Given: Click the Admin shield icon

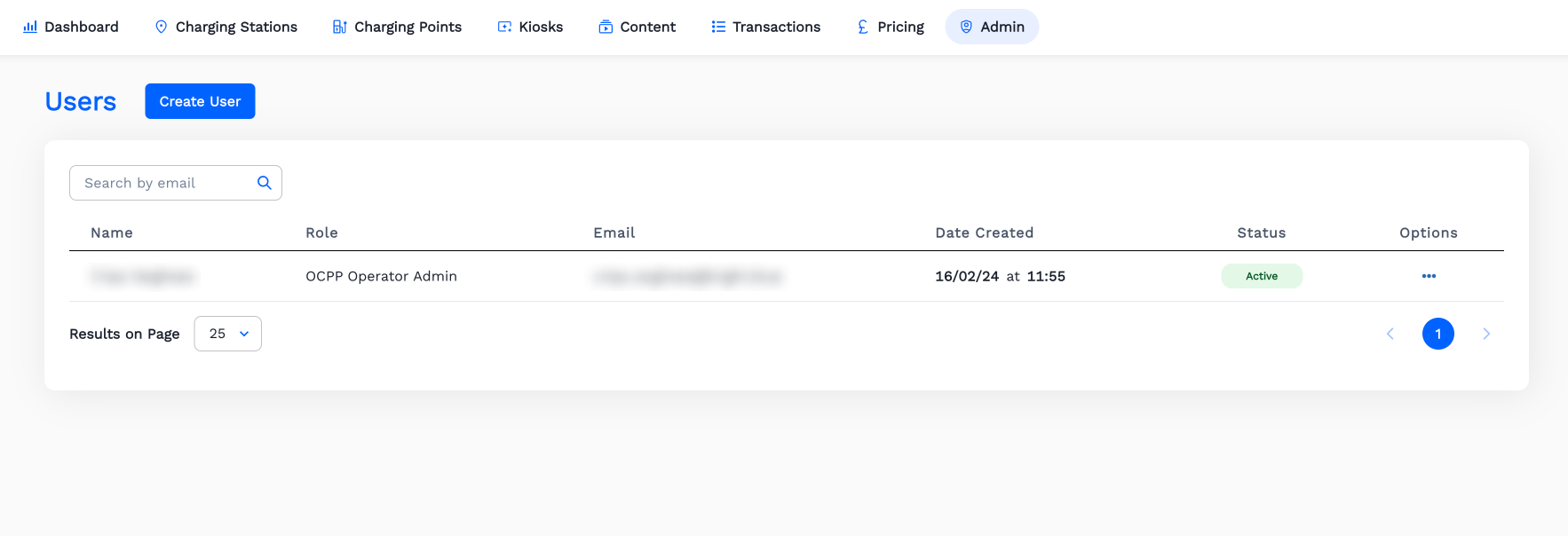Looking at the screenshot, I should point(966,27).
